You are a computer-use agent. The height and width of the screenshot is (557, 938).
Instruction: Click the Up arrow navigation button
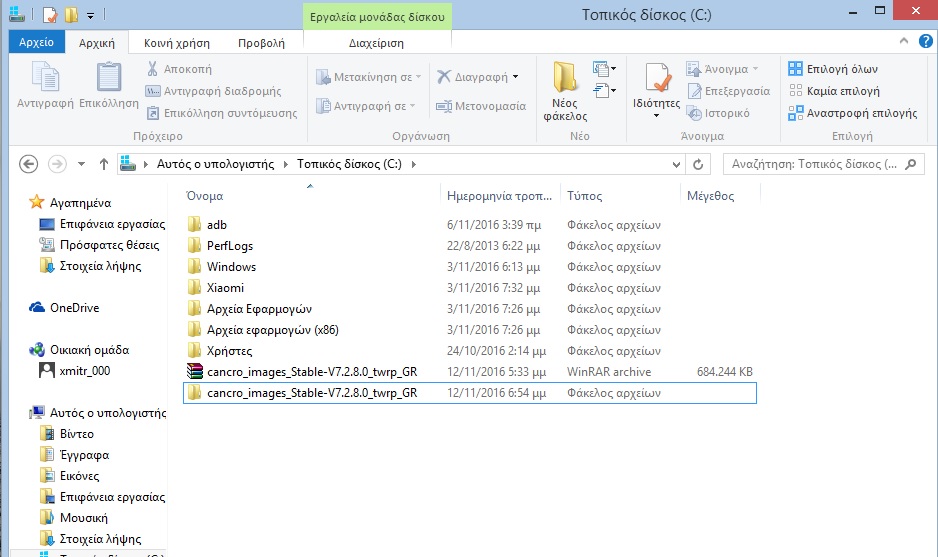tap(104, 164)
